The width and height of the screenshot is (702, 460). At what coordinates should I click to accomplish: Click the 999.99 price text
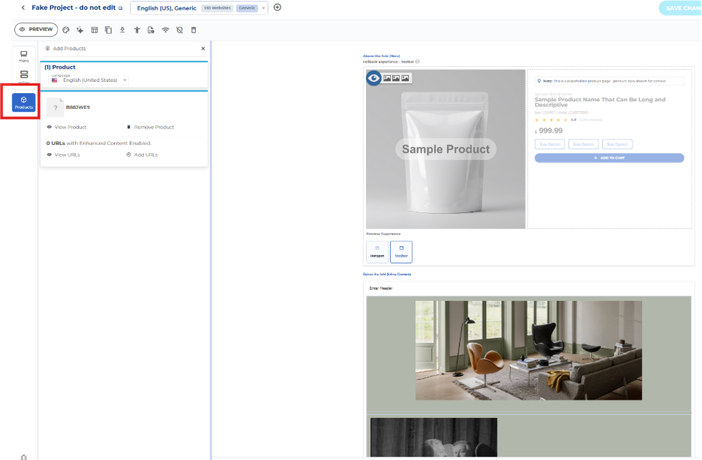550,130
